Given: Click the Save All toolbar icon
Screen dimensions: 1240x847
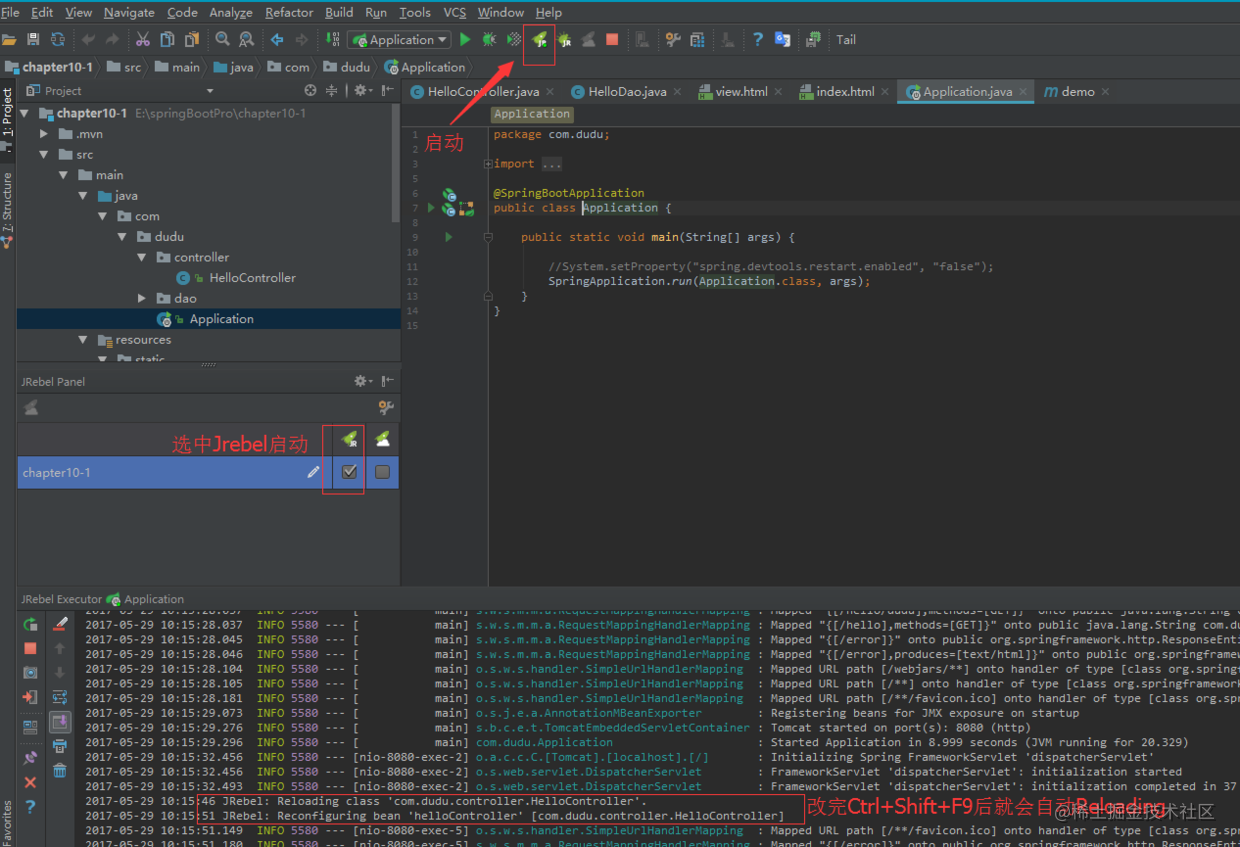Looking at the screenshot, I should (x=33, y=40).
